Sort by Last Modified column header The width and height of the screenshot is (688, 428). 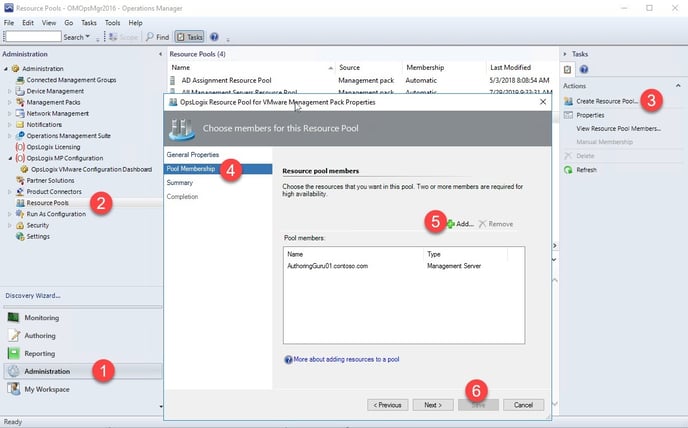click(x=520, y=68)
